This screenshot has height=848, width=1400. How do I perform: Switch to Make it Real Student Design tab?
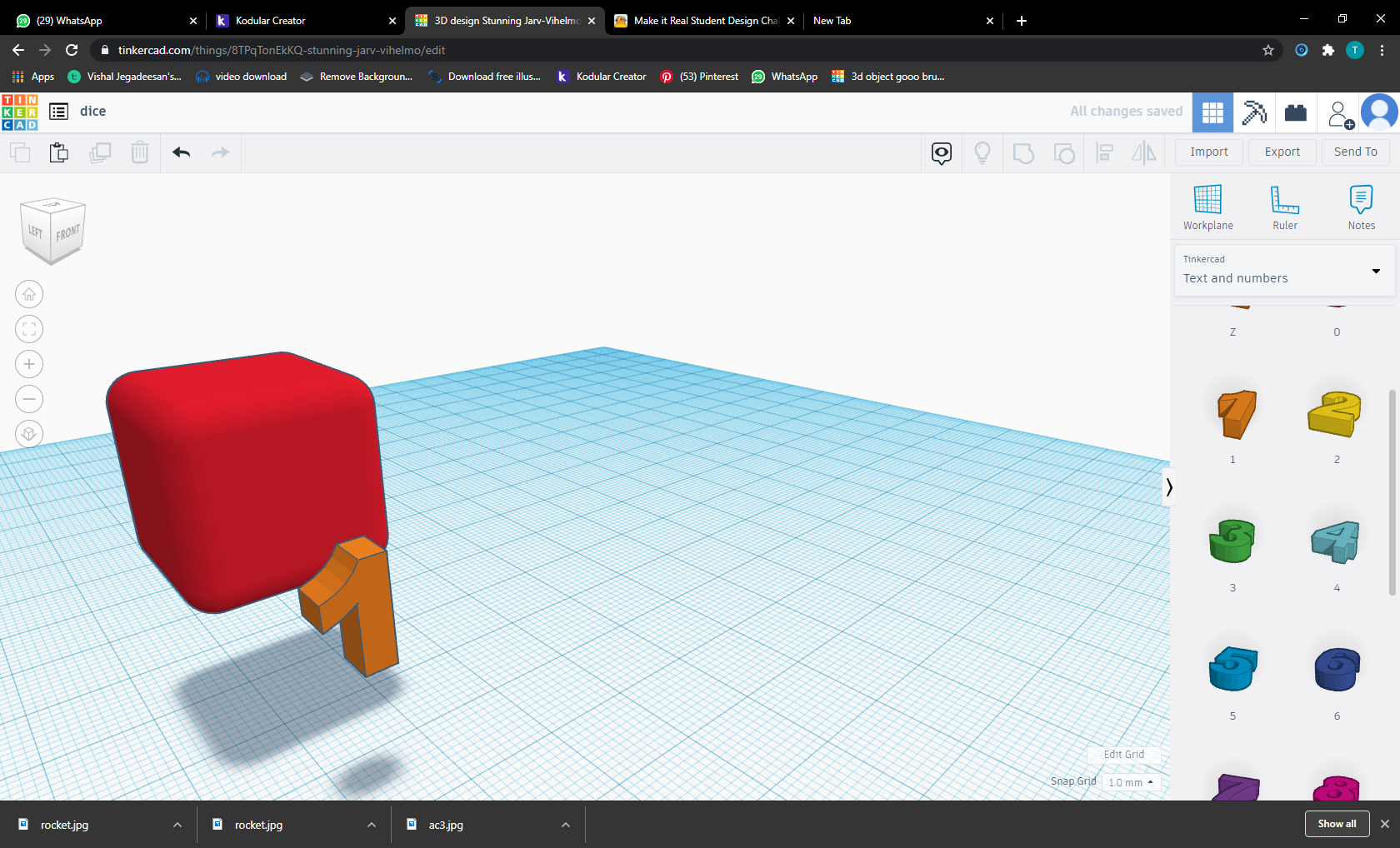(x=704, y=21)
